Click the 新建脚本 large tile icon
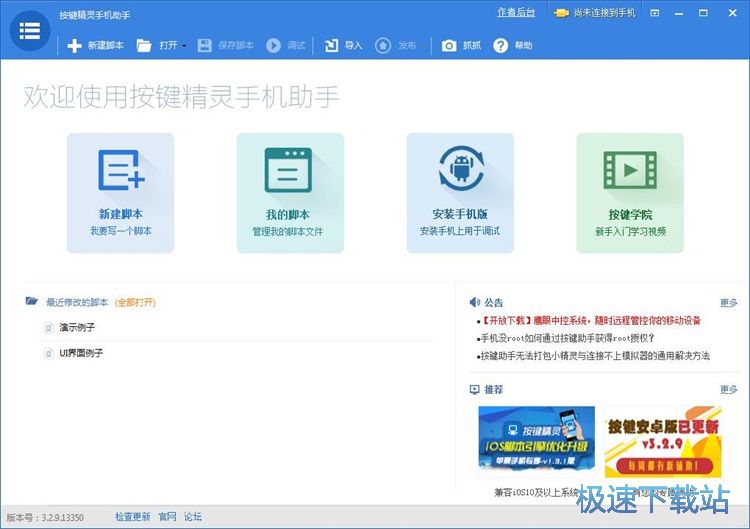 (121, 170)
